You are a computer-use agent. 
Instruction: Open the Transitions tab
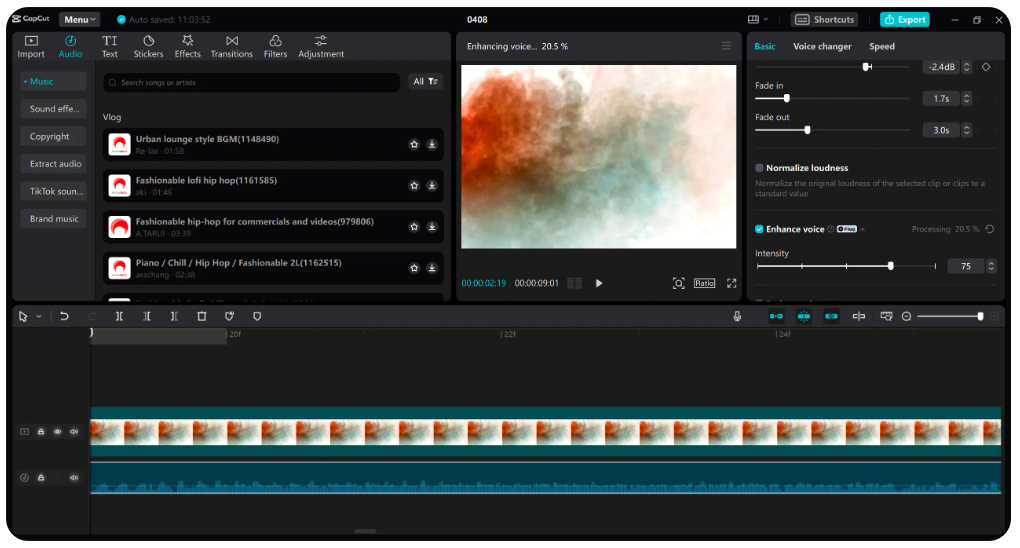tap(232, 47)
